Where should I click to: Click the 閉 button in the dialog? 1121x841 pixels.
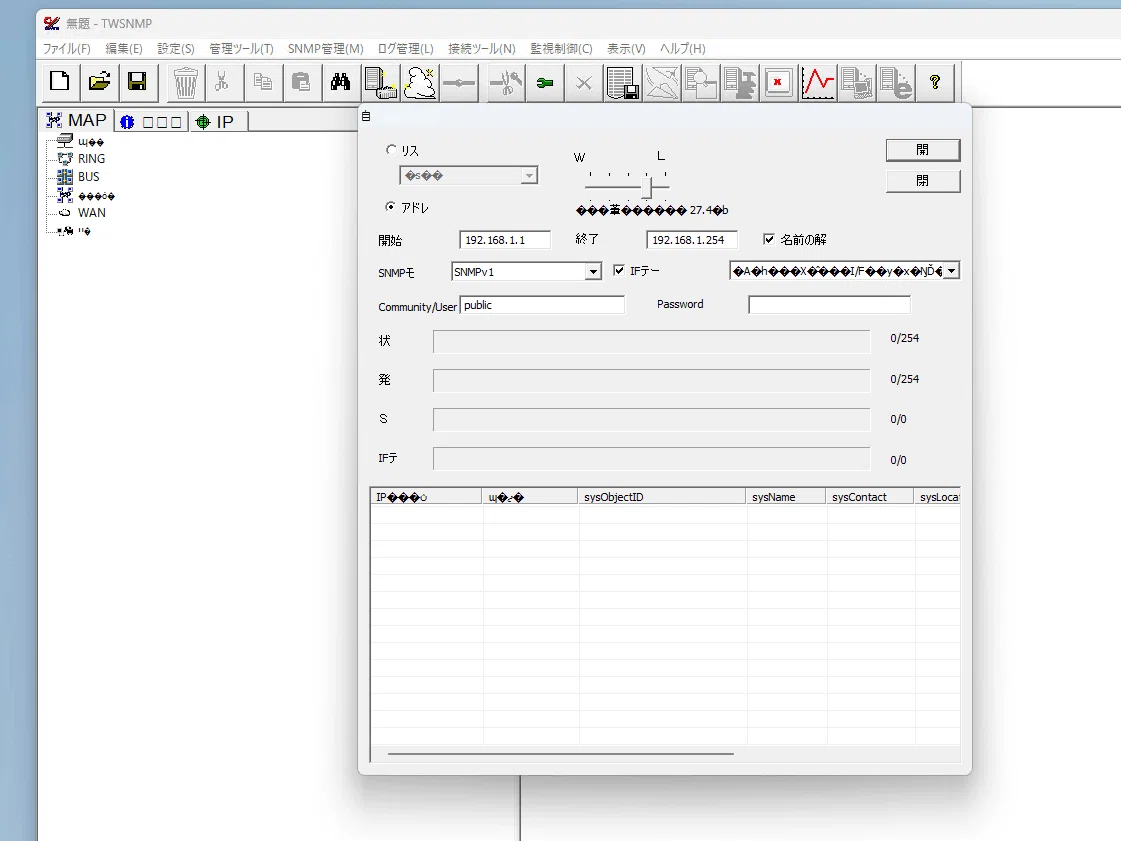click(x=922, y=181)
